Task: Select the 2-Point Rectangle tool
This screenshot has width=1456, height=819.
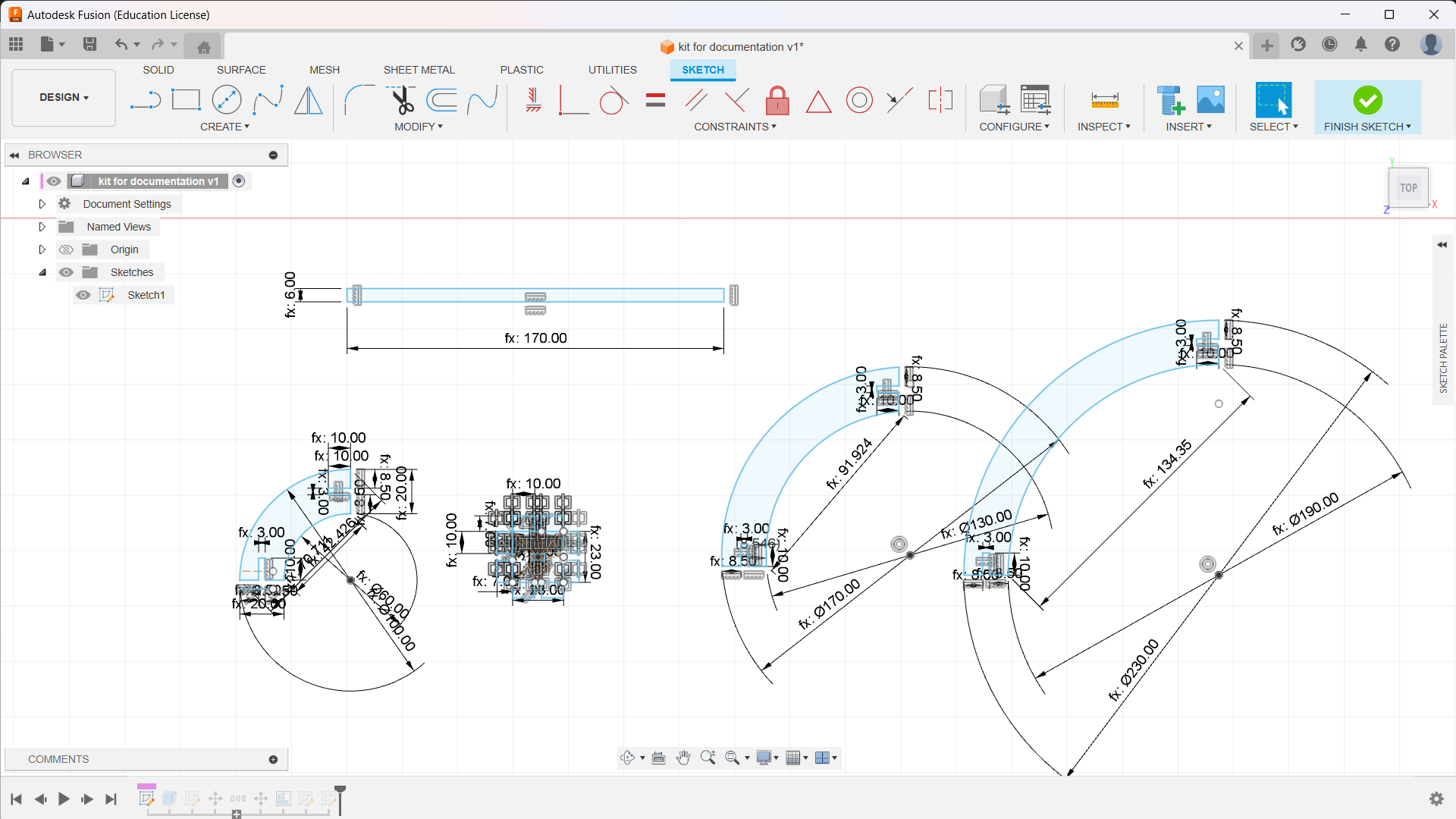Action: pyautogui.click(x=186, y=100)
